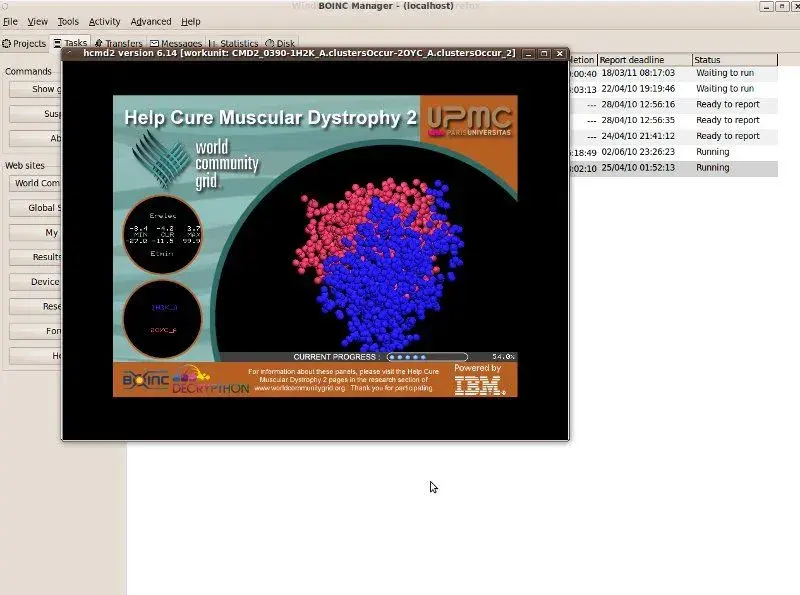Image resolution: width=800 pixels, height=595 pixels.
Task: Select the task with deadline 18/03/11 08:17:03
Action: pos(673,73)
